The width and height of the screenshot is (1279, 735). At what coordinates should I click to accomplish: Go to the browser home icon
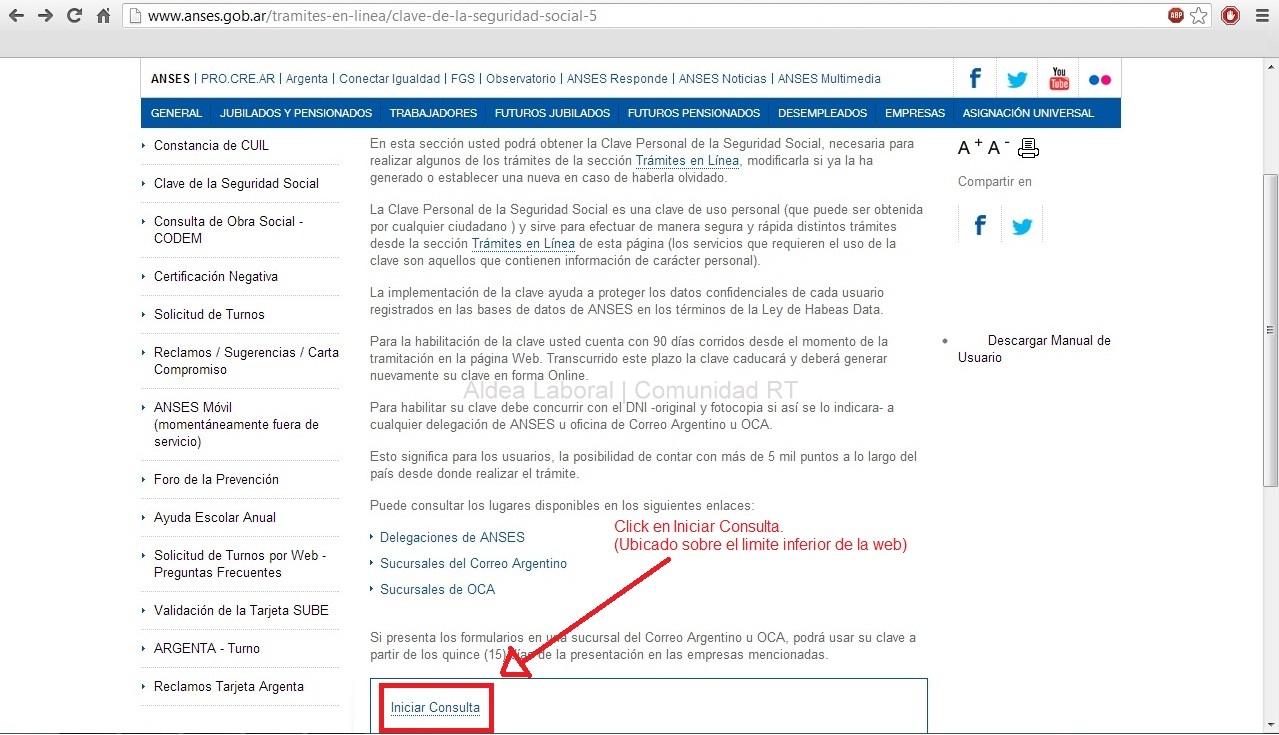click(x=103, y=16)
